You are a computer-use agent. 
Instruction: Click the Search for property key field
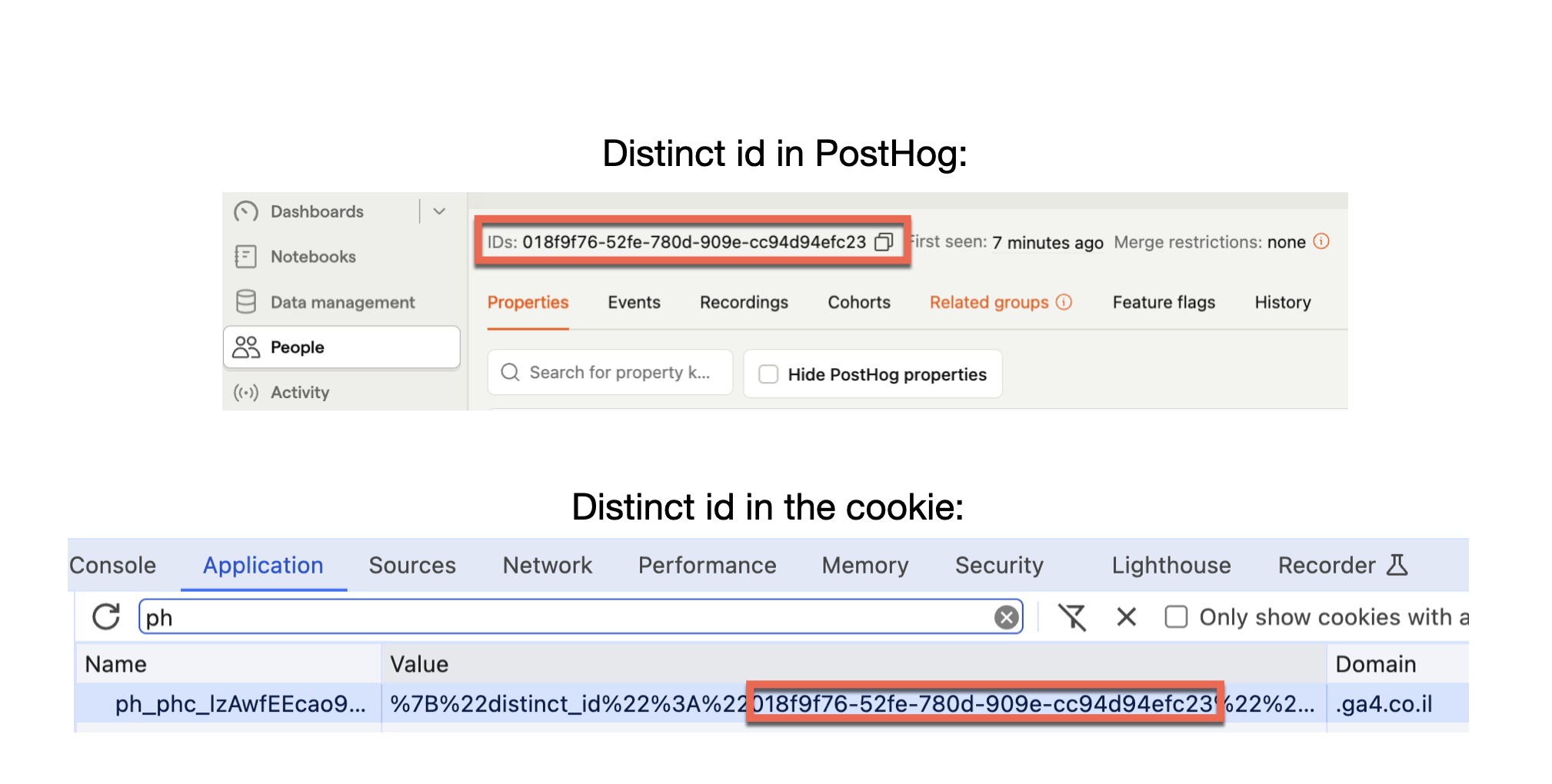tap(610, 373)
